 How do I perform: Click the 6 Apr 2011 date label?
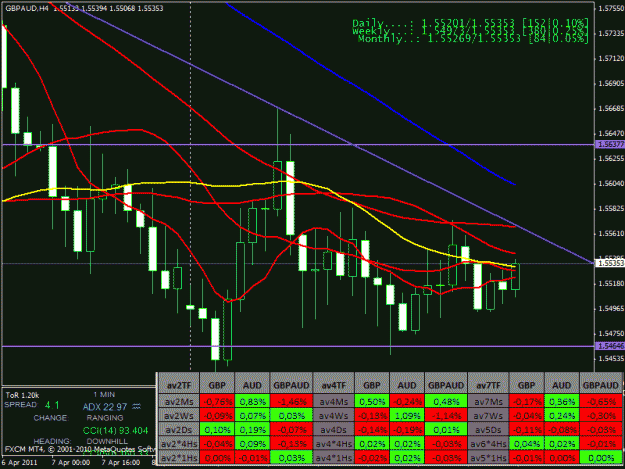point(20,463)
